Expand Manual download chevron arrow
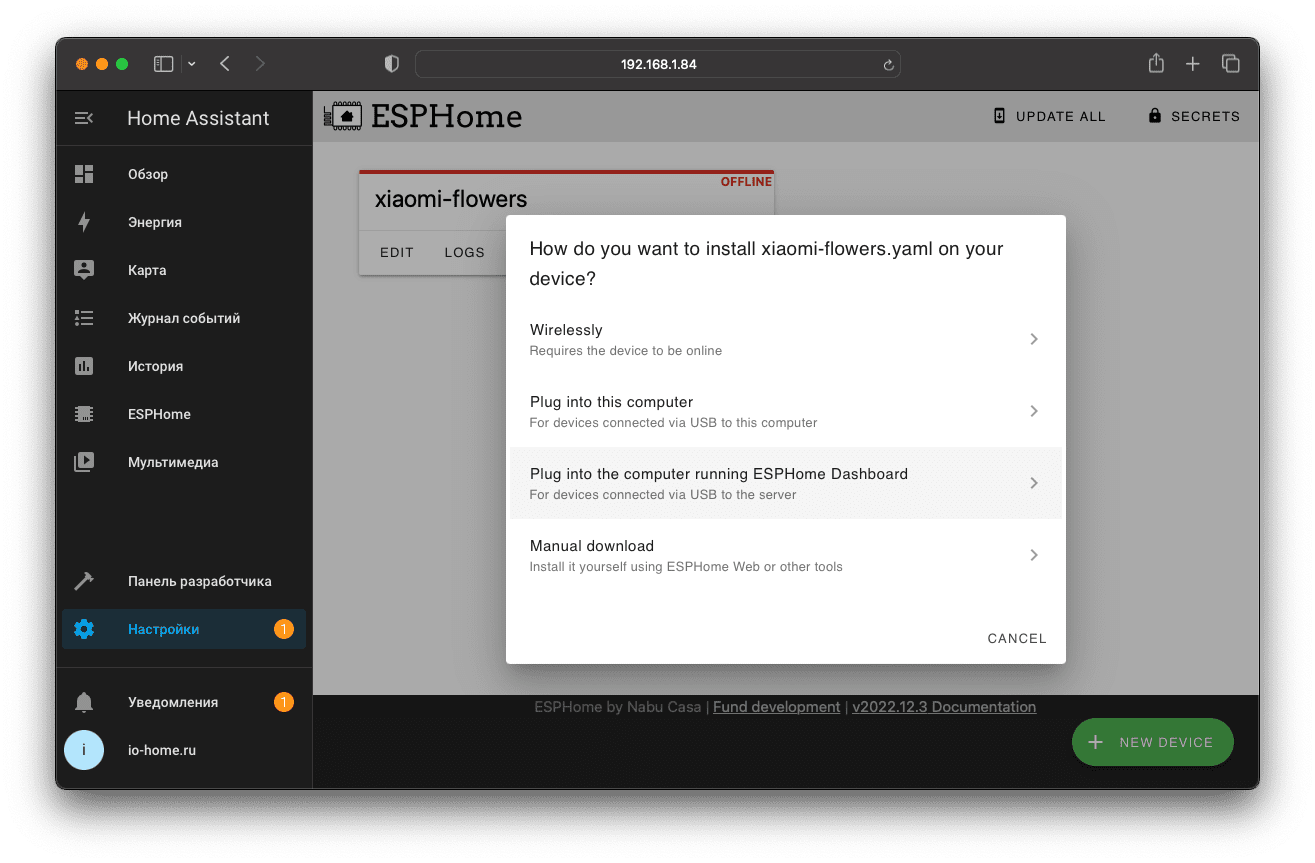Image resolution: width=1315 pixels, height=863 pixels. click(1034, 555)
